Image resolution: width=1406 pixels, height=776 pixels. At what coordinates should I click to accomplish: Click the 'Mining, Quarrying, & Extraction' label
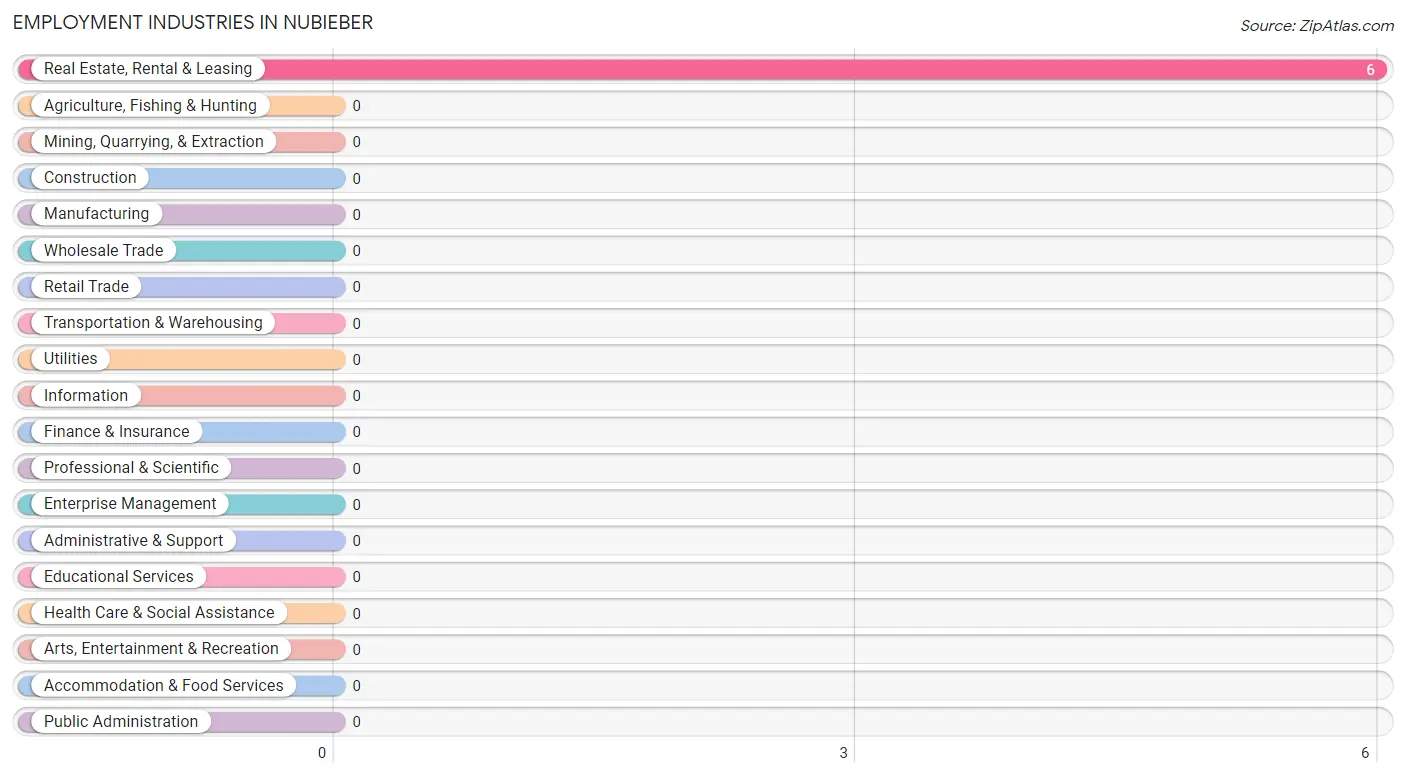[x=154, y=142]
